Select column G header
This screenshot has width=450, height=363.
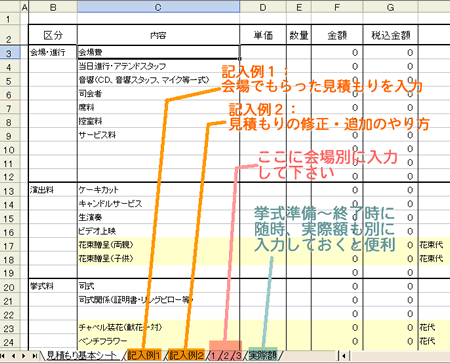tap(390, 7)
